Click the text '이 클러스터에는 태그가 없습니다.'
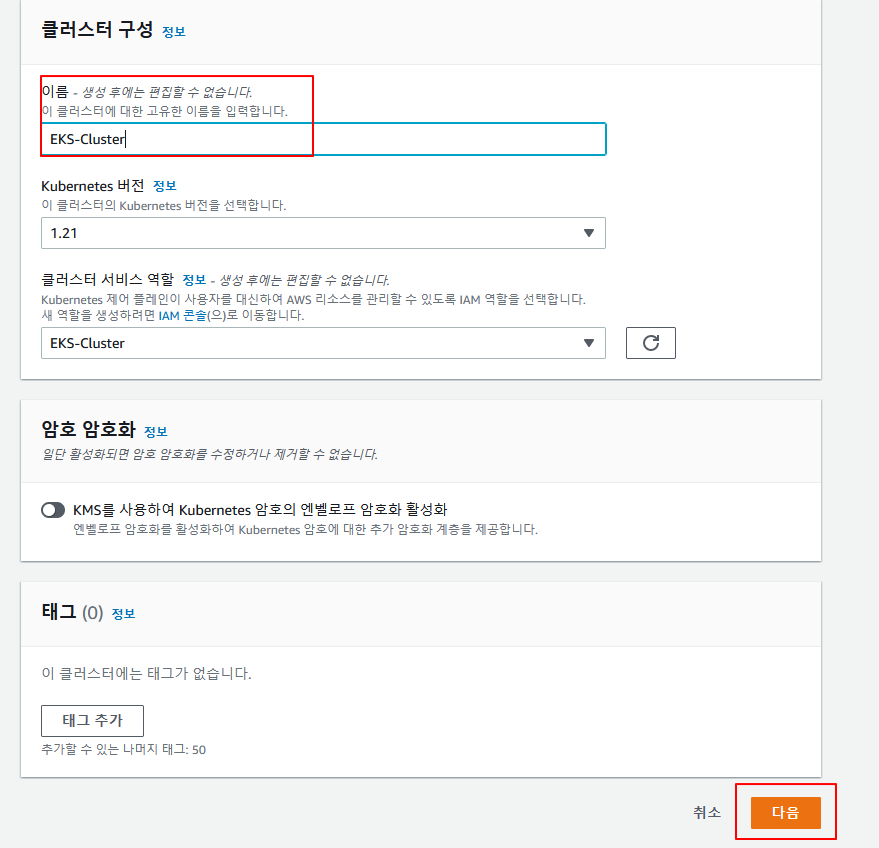This screenshot has width=879, height=848. pos(146,673)
